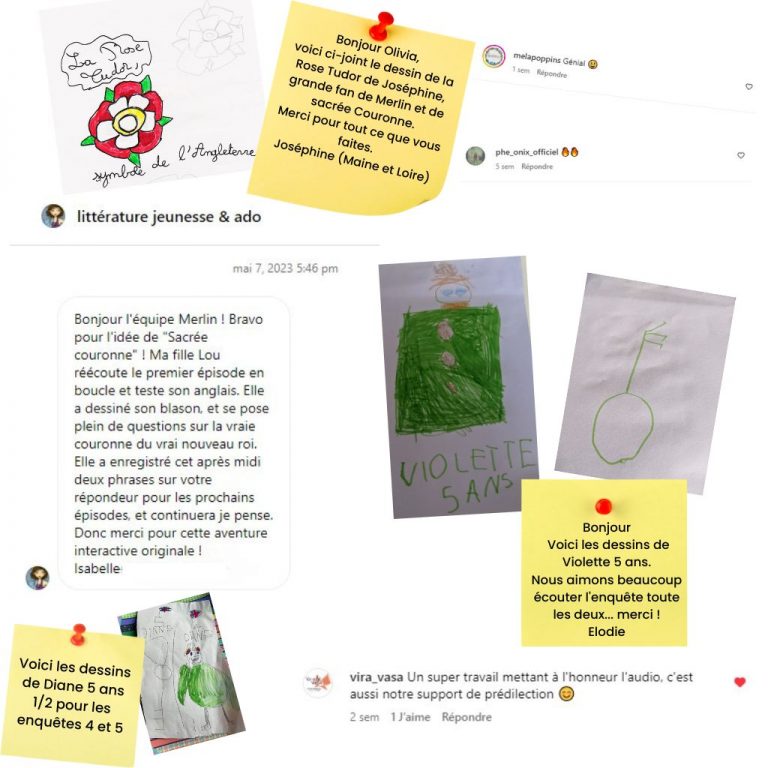The image size is (768, 768).
Task: Open phe_onix_officiel profile avatar
Action: pos(475,156)
